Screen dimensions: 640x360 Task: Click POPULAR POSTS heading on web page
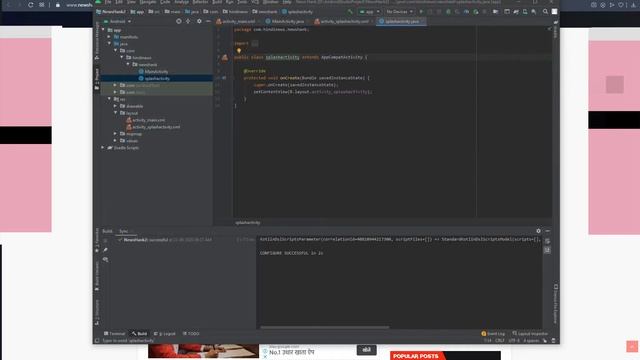(416, 356)
